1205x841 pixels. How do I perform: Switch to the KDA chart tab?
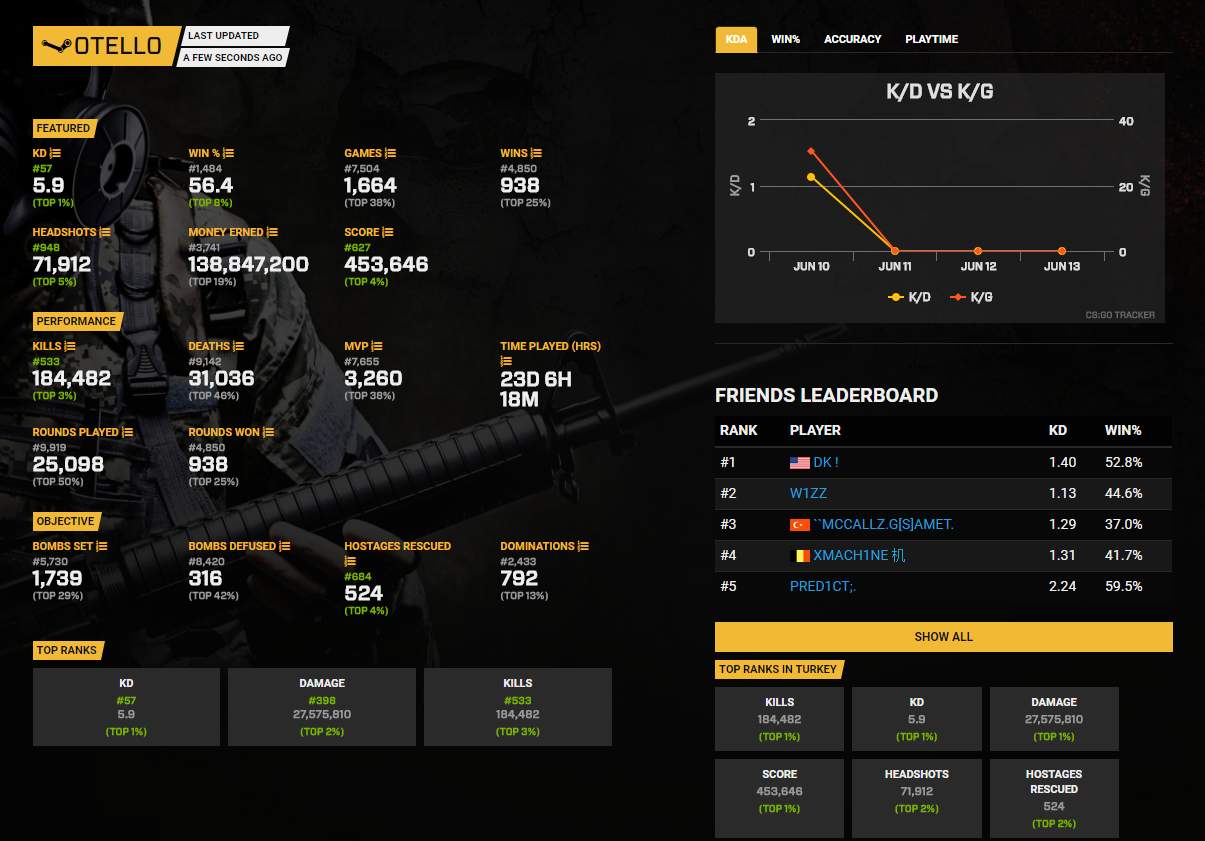point(736,39)
